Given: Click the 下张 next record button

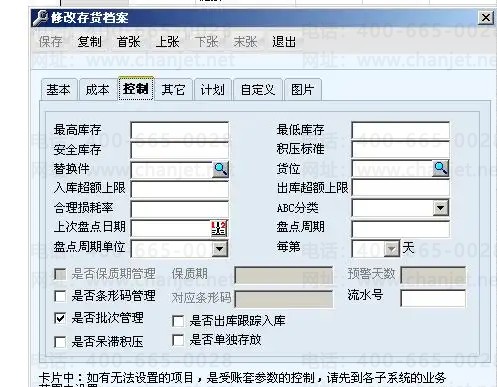Looking at the screenshot, I should pos(206,42).
